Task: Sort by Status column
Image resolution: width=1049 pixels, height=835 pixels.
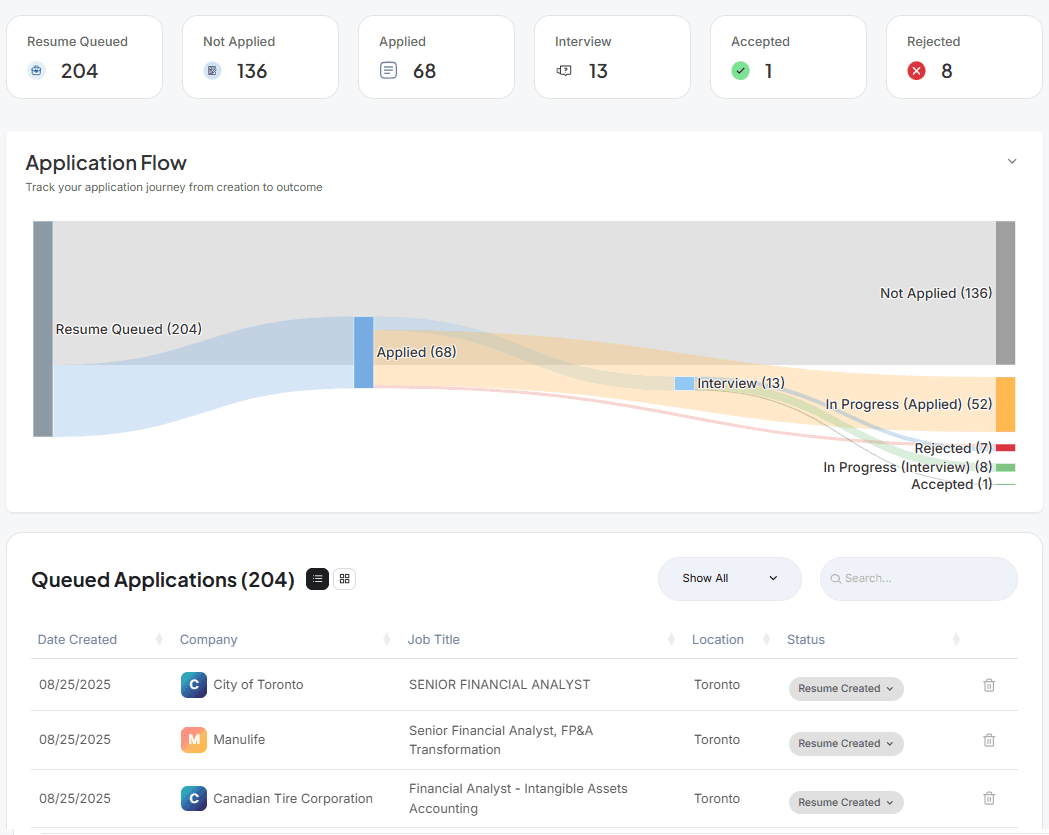Action: click(805, 640)
